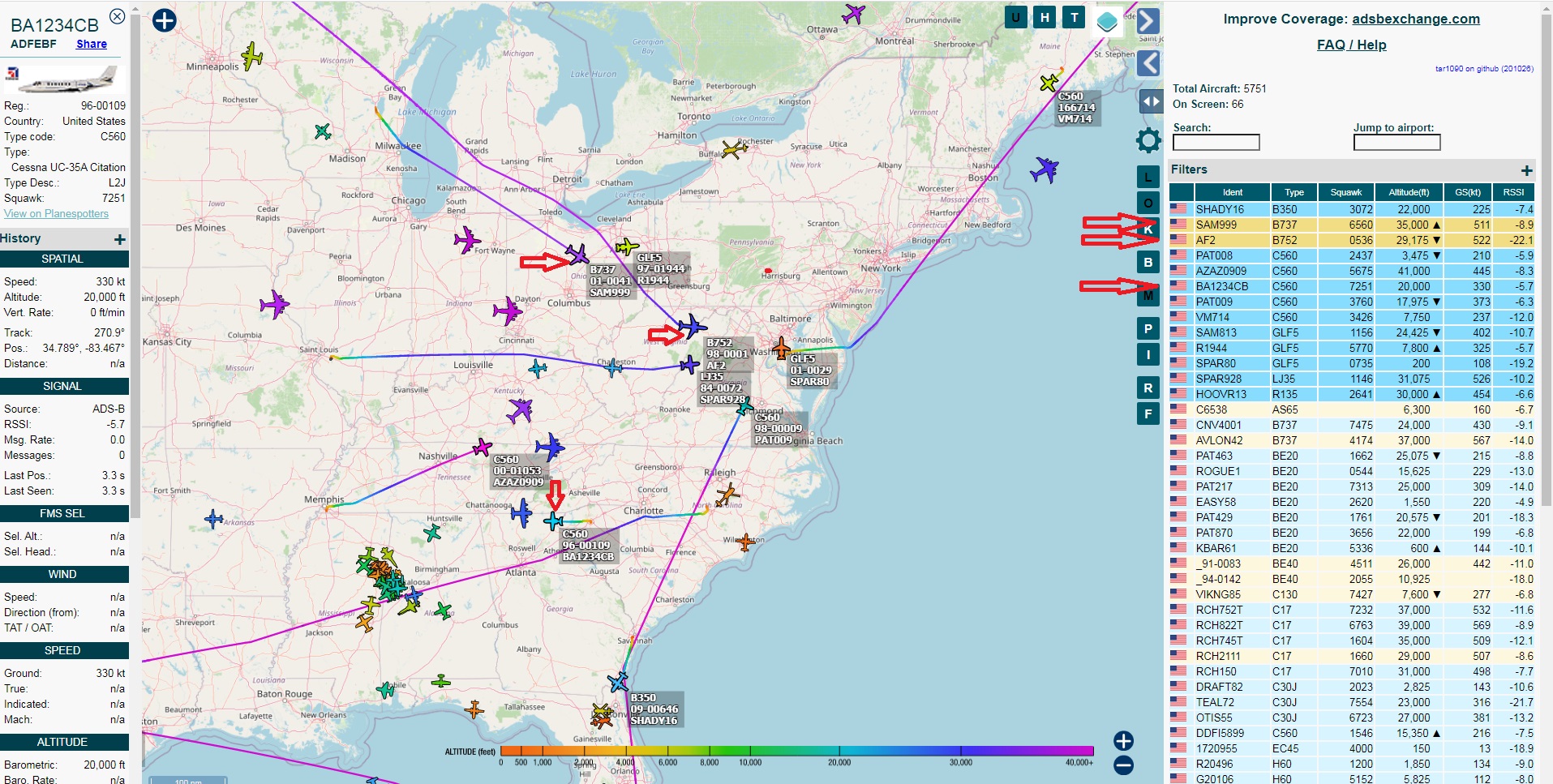
Task: Select the HOOVR13 row in aircraft table
Action: pos(1351,394)
